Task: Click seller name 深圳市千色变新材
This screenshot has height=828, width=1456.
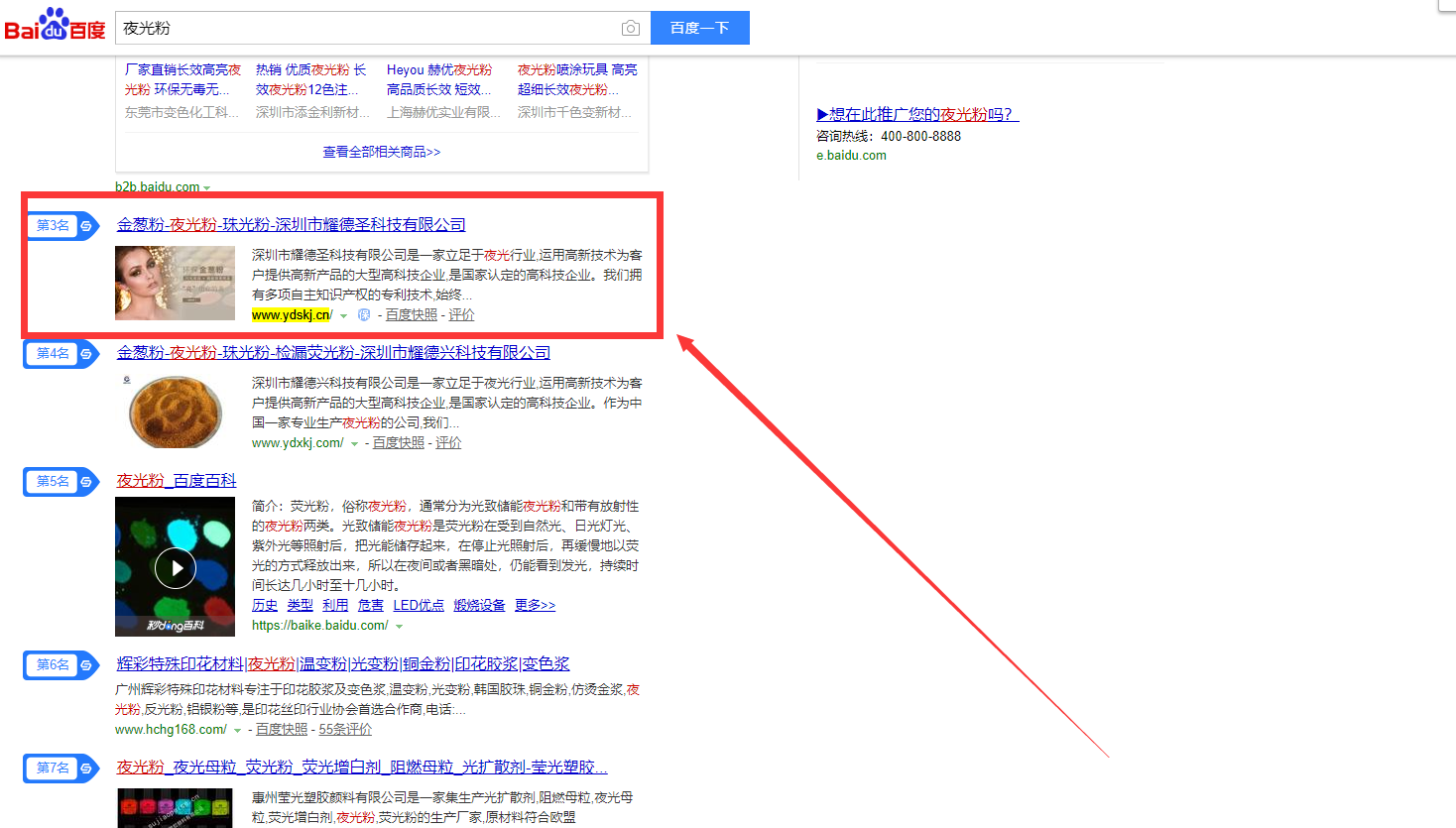Action: [x=574, y=113]
